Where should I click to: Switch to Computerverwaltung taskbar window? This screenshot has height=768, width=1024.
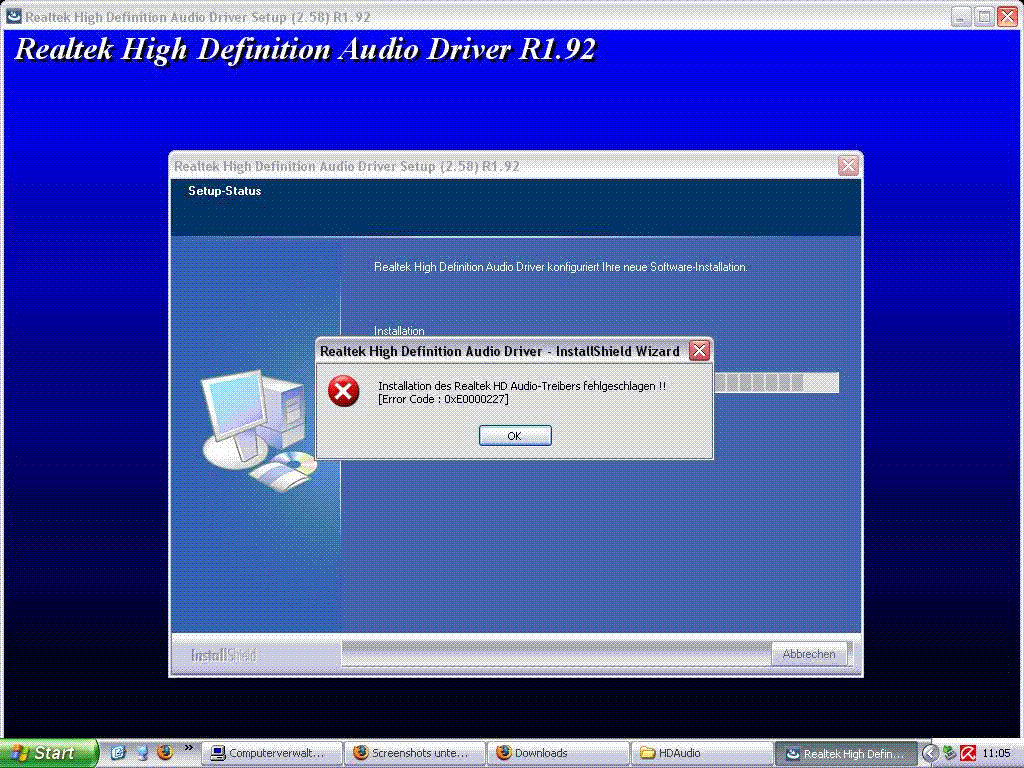pos(272,753)
